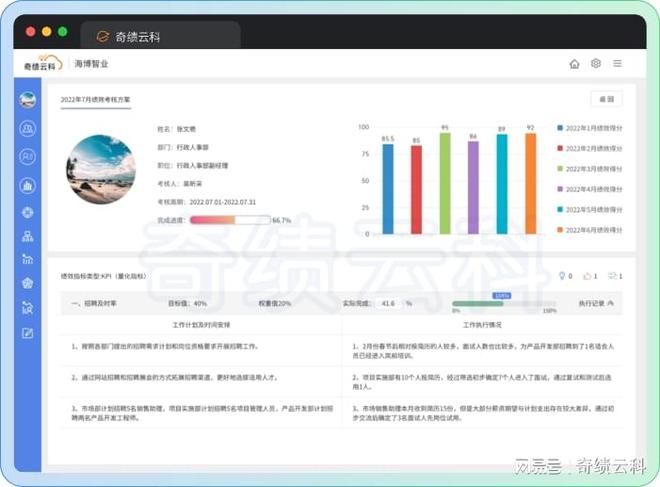Open the trend bar chart sidebar icon
The image size is (660, 487).
[28, 259]
